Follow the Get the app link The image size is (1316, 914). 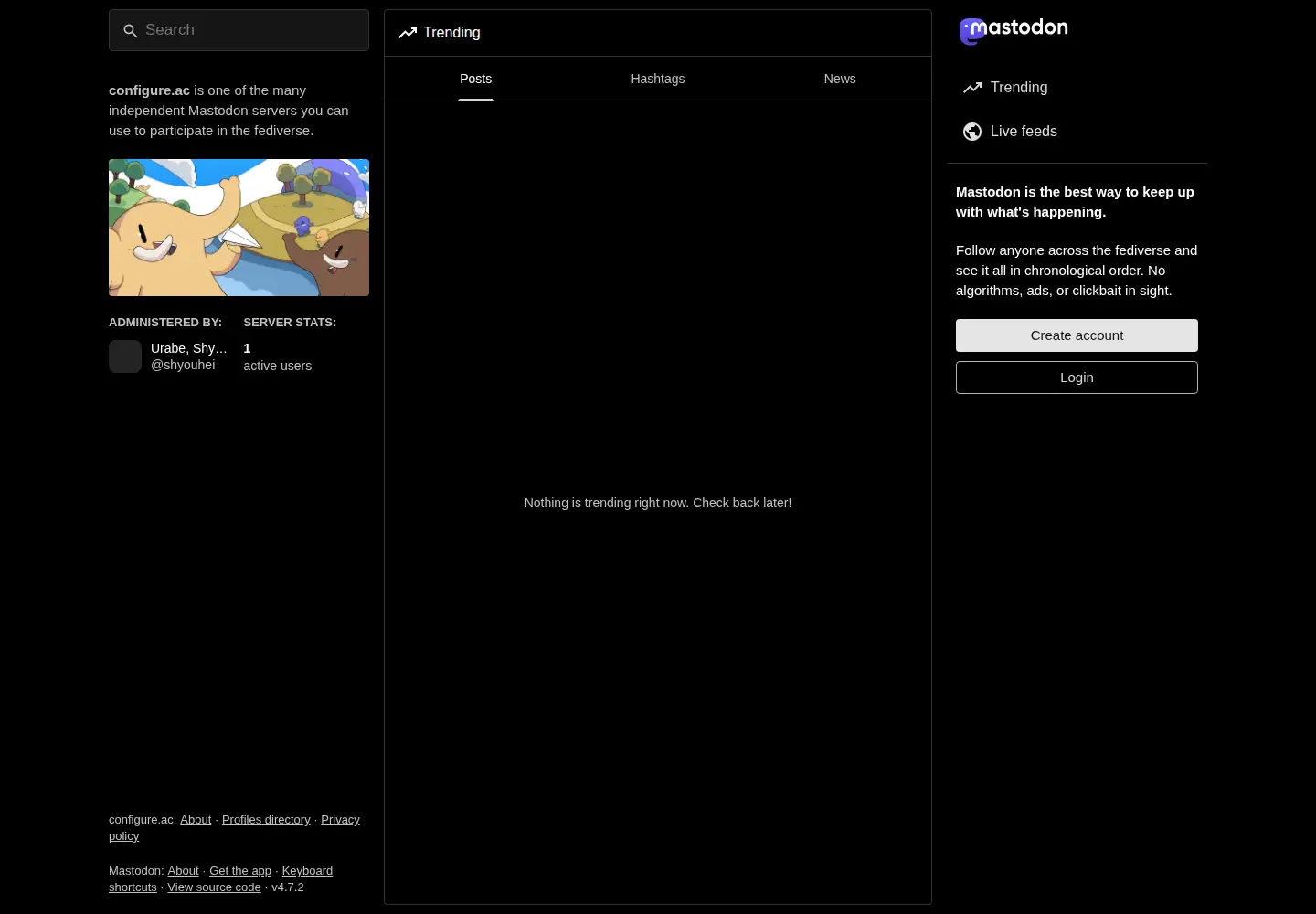pos(240,871)
